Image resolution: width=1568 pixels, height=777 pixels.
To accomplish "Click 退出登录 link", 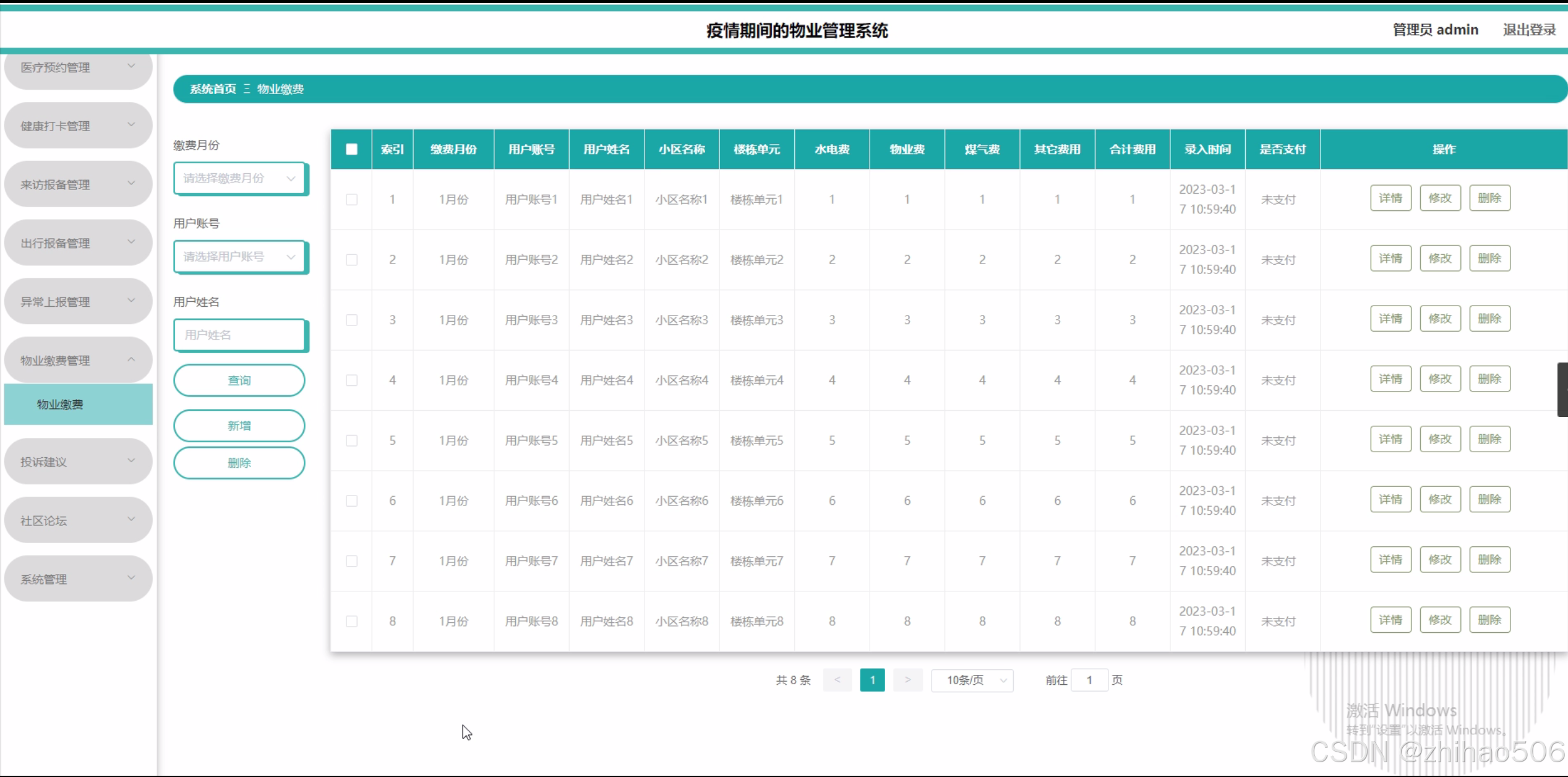I will pos(1529,30).
